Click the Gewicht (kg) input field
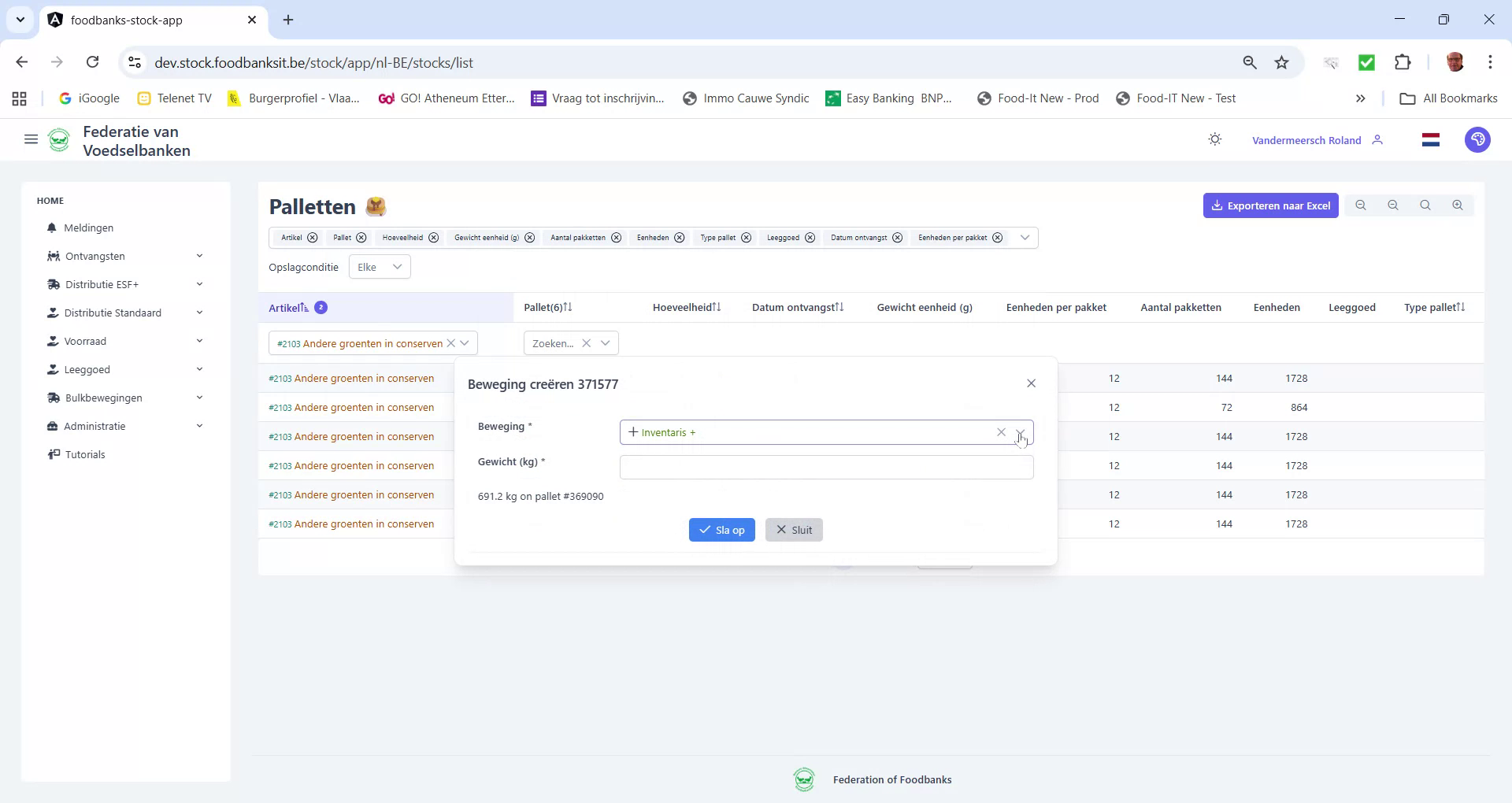The height and width of the screenshot is (803, 1512). pyautogui.click(x=825, y=467)
